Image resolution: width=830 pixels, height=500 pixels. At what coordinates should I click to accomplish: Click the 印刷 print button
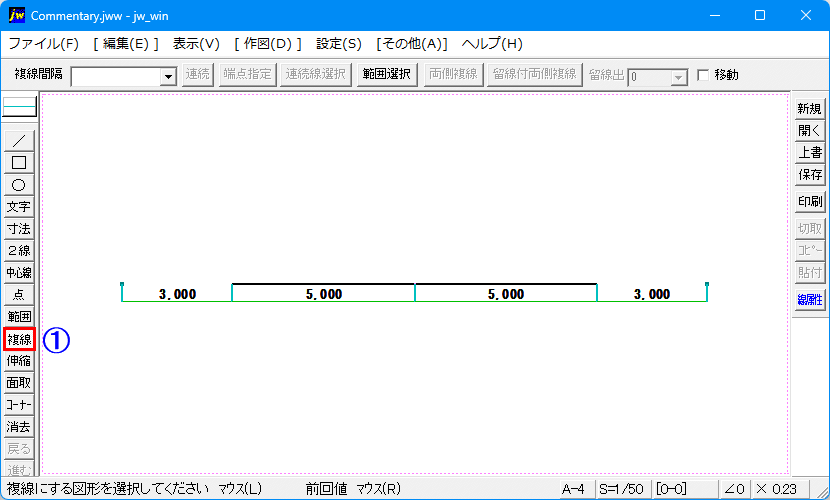click(x=809, y=202)
